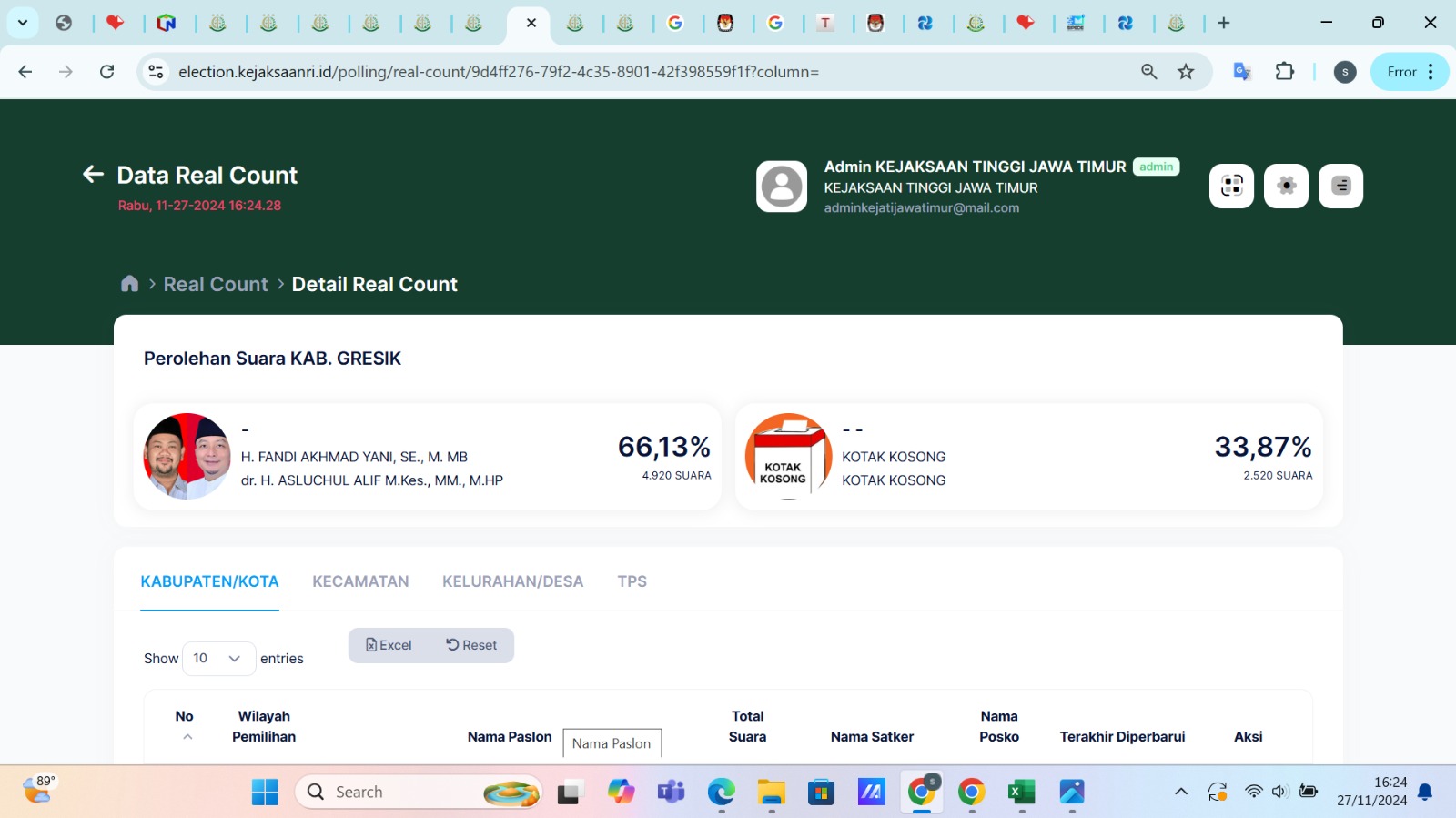Click the back arrow beside Data Real Count
Screen dimensions: 1456x818
(x=93, y=174)
